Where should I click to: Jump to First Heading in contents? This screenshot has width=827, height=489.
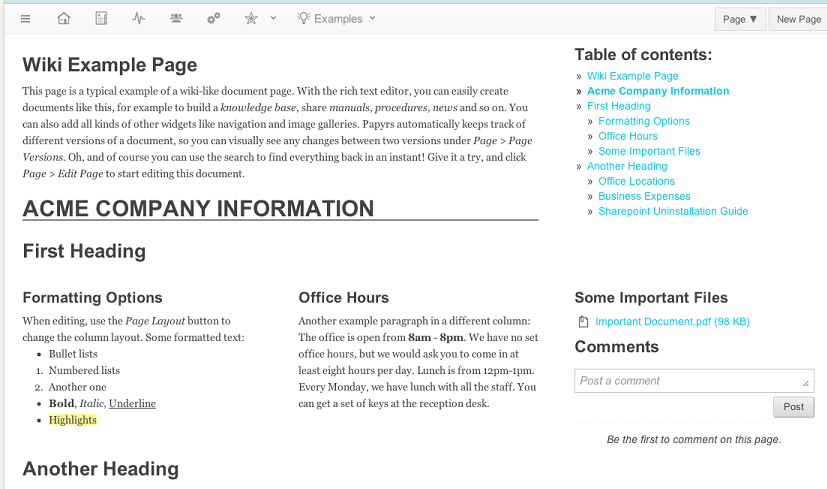(619, 106)
